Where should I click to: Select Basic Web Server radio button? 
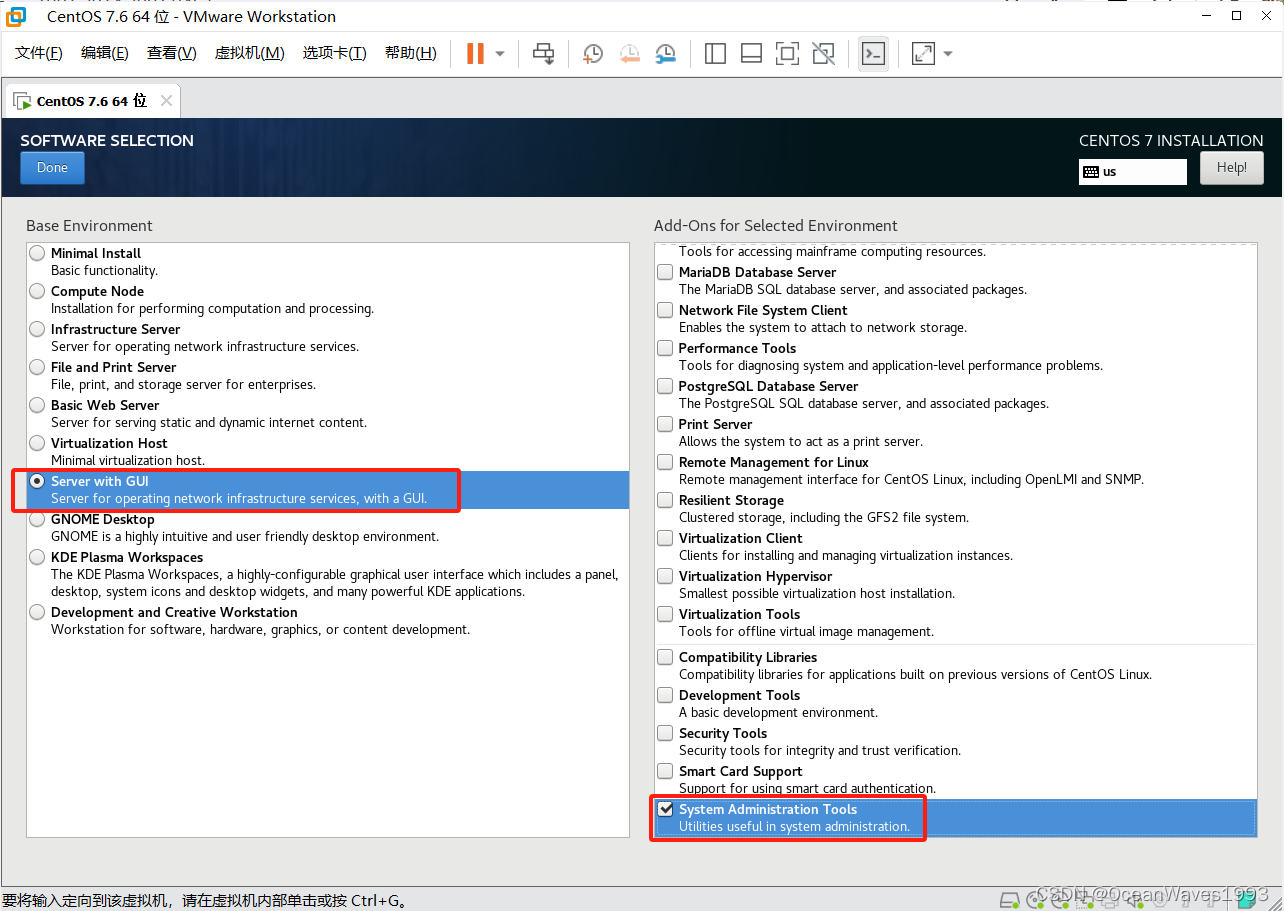pyautogui.click(x=37, y=405)
